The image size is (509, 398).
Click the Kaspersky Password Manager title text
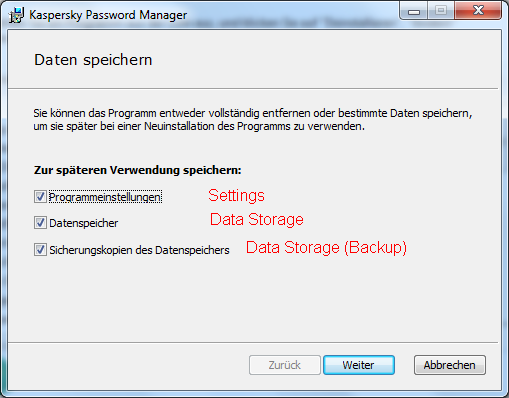tap(108, 15)
